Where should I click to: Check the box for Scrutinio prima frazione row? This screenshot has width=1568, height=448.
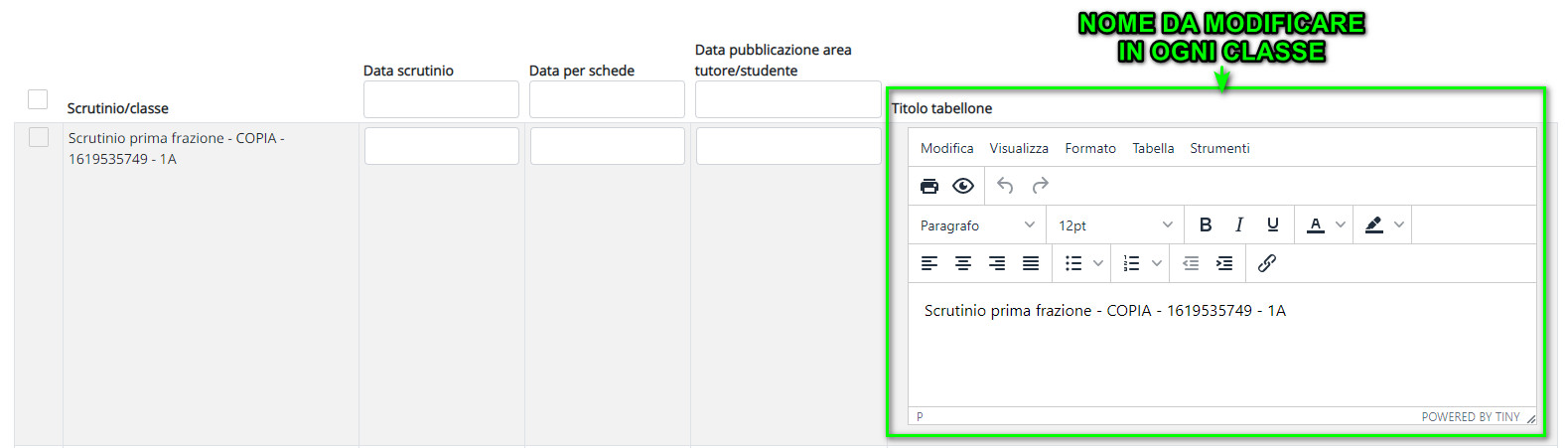39,137
